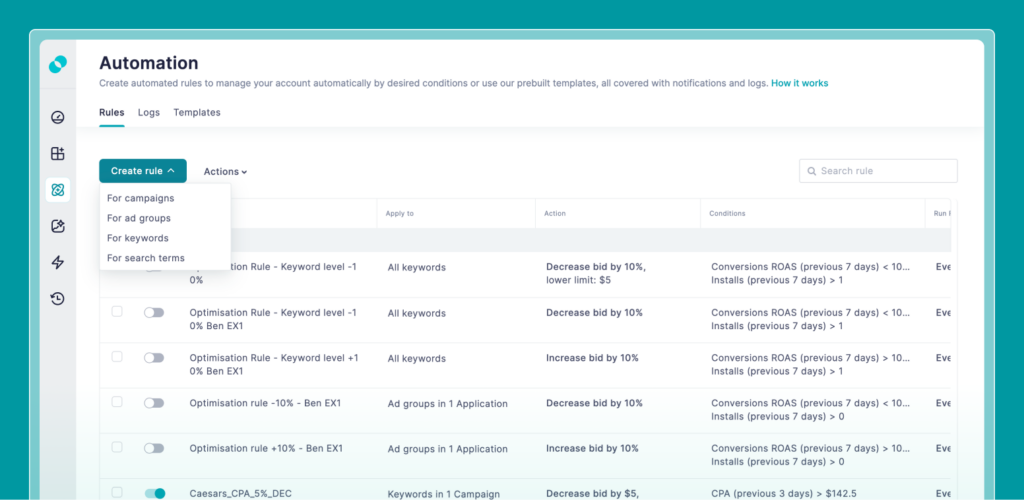Open the grid-plus widgets icon in sidebar
1024x500 pixels.
57,153
